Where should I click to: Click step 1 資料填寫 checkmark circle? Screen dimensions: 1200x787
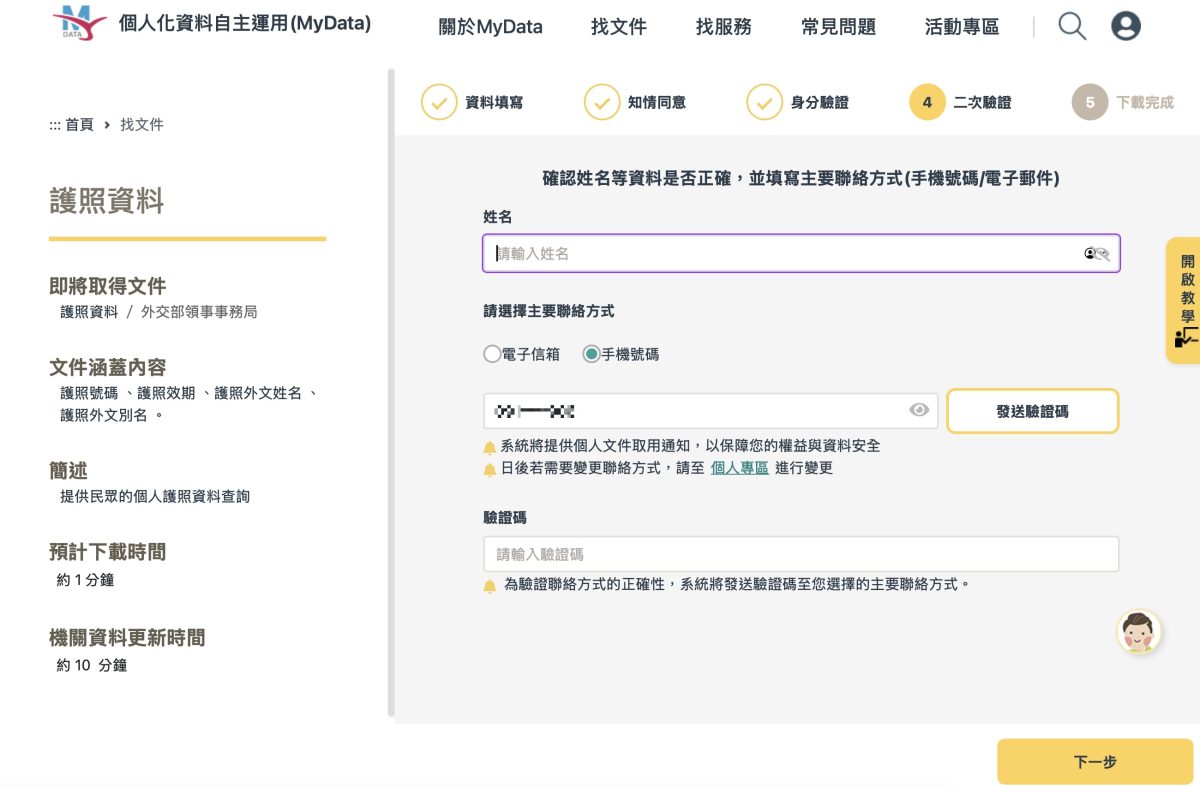(439, 102)
